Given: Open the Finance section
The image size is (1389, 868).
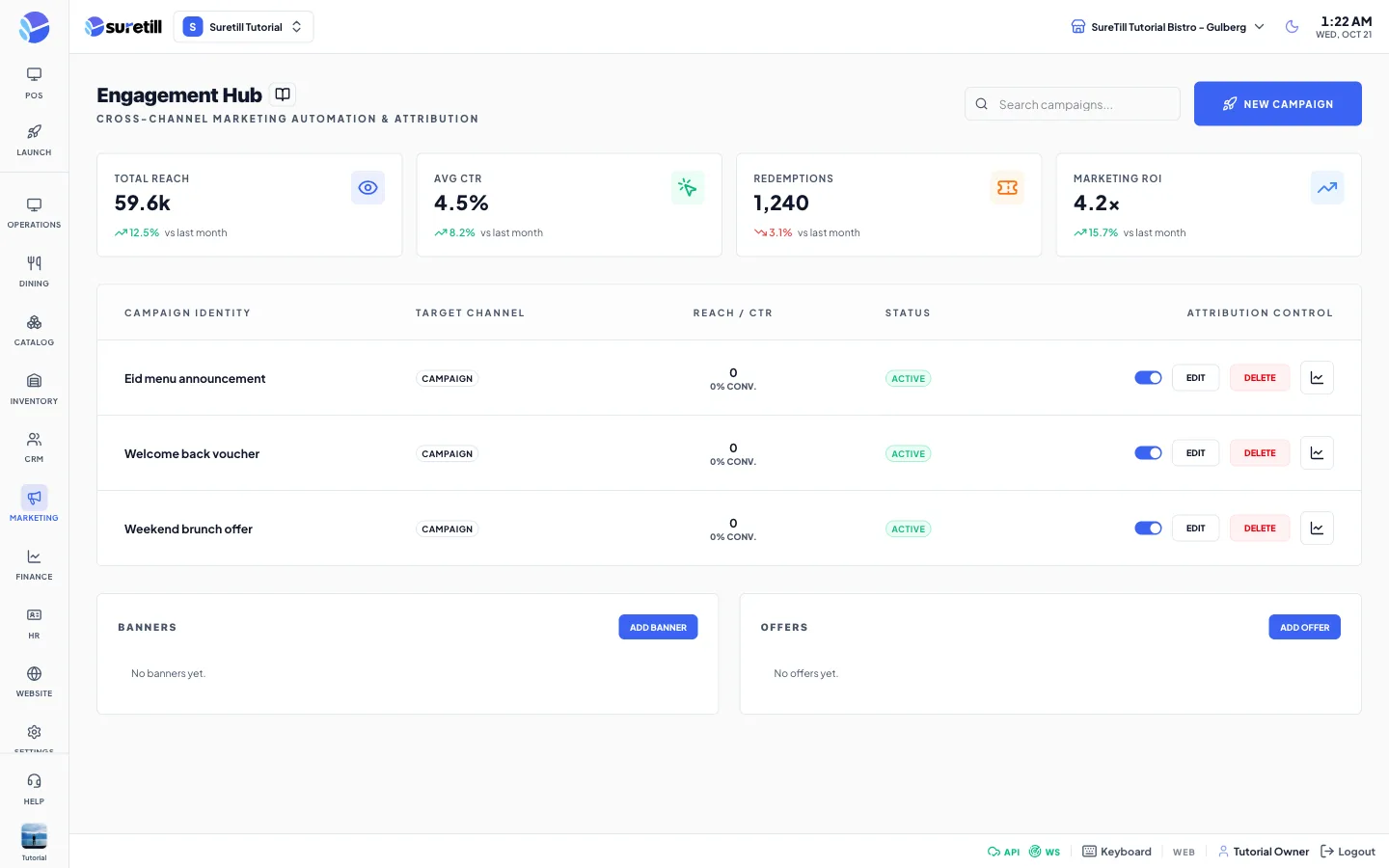Looking at the screenshot, I should pyautogui.click(x=34, y=565).
